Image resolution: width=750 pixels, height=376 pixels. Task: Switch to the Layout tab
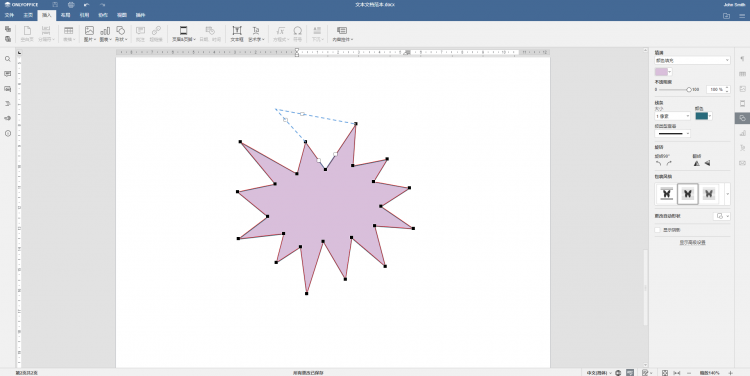click(66, 15)
